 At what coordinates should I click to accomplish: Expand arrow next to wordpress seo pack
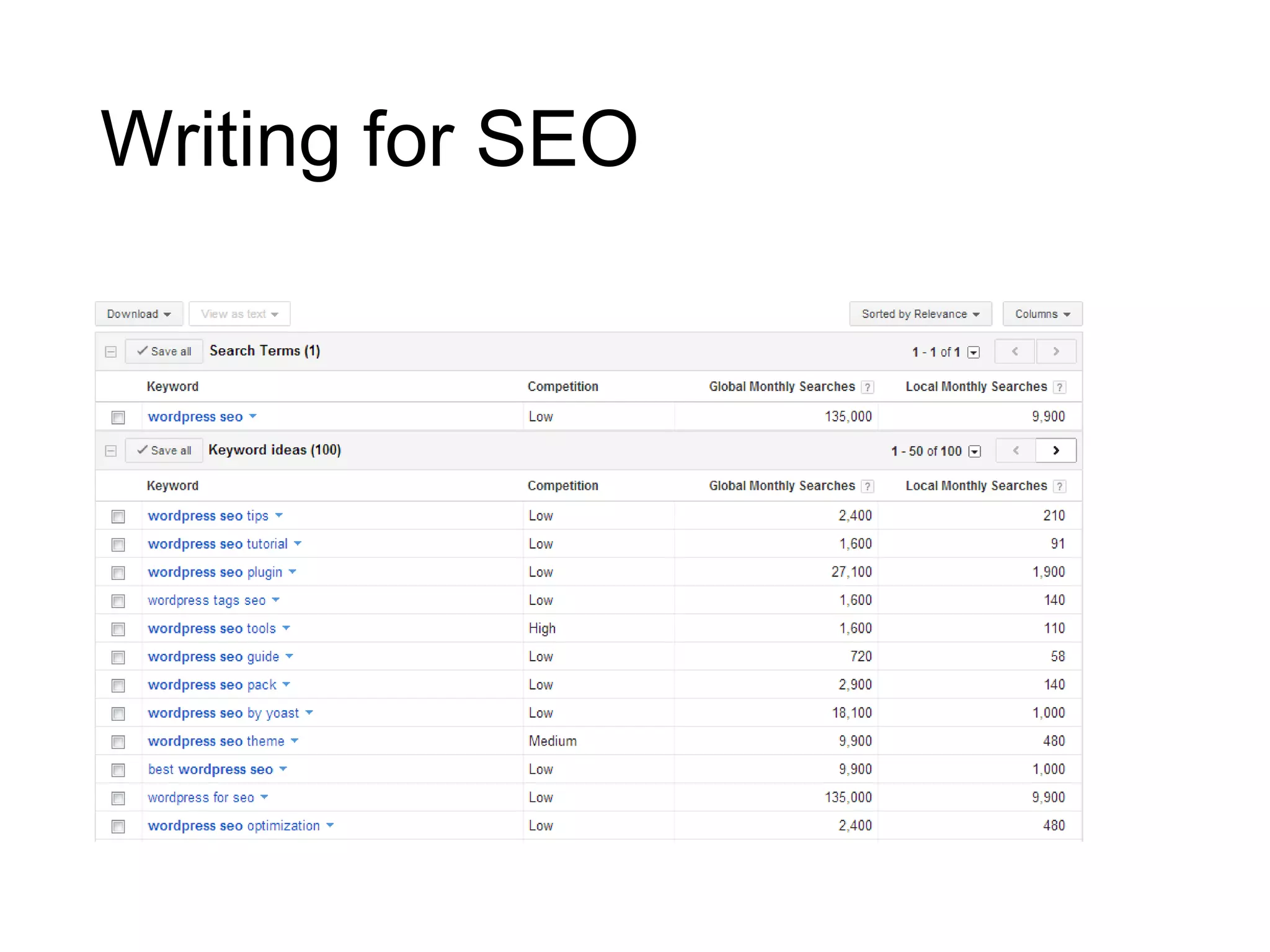tap(286, 684)
